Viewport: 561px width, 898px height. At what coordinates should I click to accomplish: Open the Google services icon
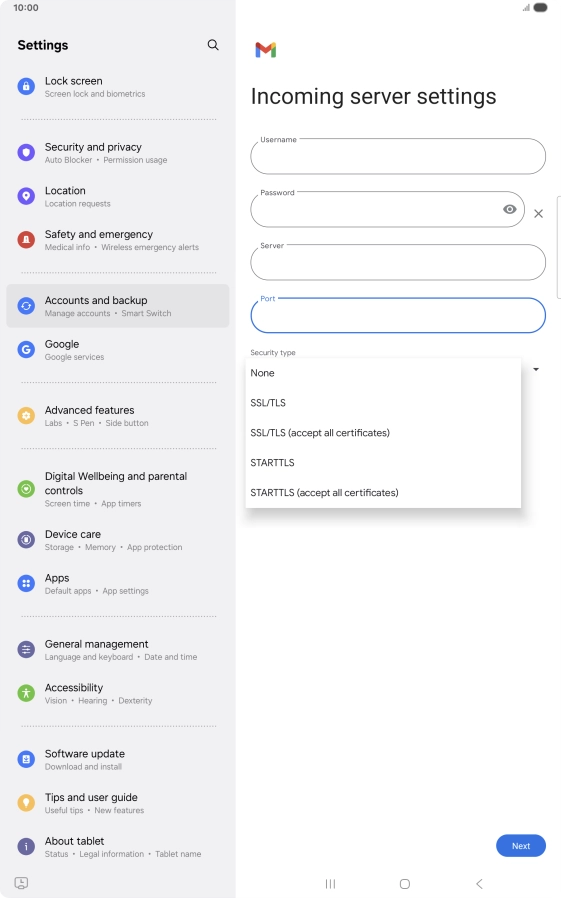(x=26, y=349)
